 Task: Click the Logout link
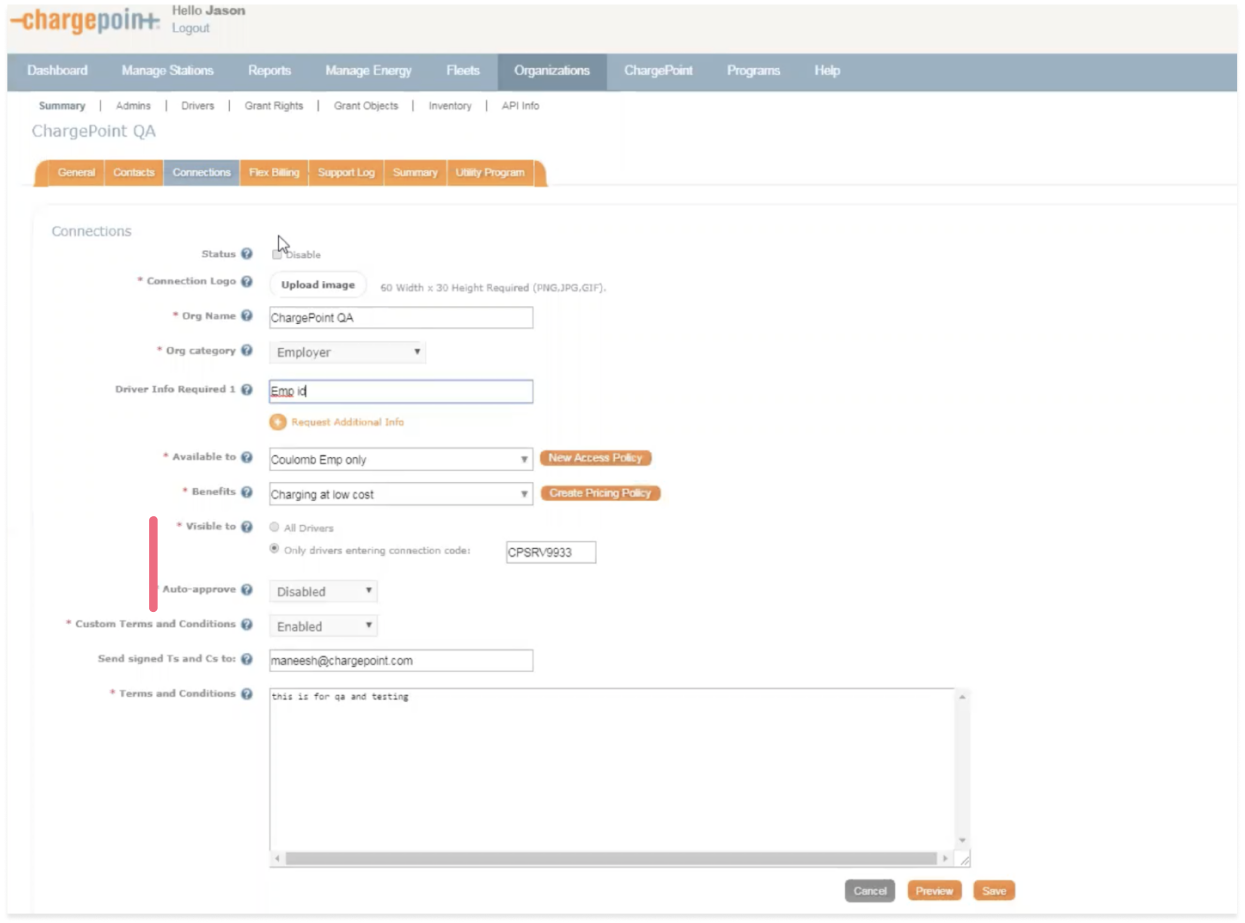191,28
